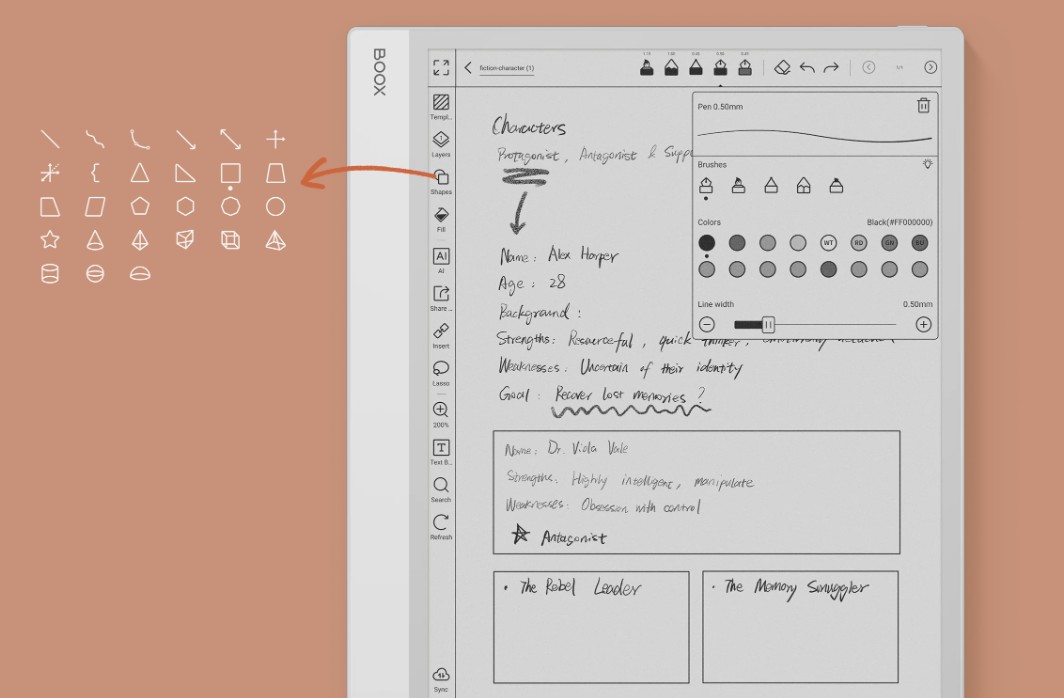Pick the cylinder shape in the palette
Screen dimensions: 1064x698
tap(50, 273)
